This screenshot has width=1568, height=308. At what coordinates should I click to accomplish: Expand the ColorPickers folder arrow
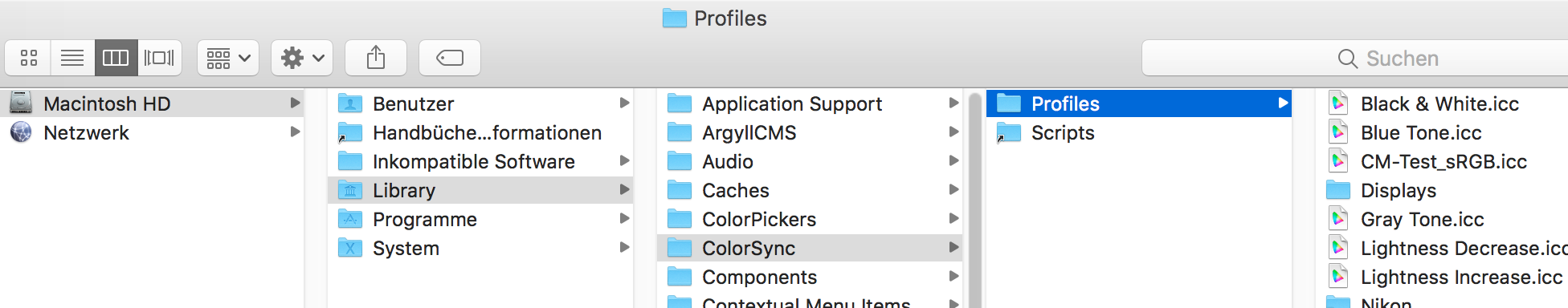(953, 218)
